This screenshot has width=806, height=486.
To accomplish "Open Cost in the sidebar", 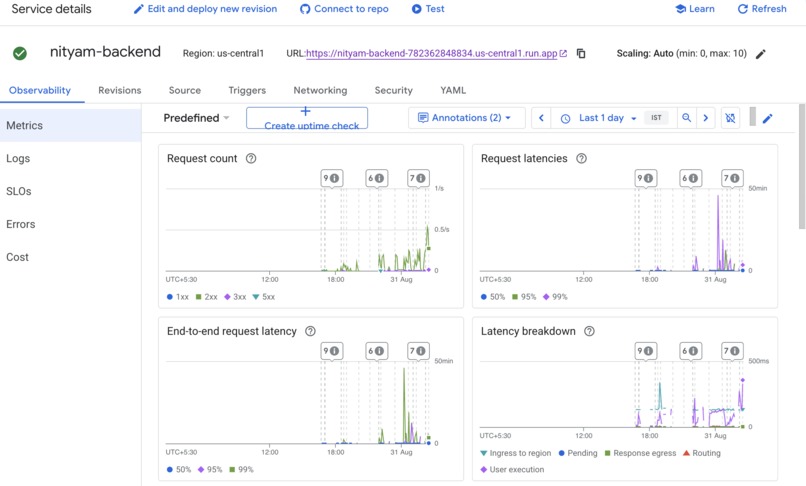I will coord(70,257).
